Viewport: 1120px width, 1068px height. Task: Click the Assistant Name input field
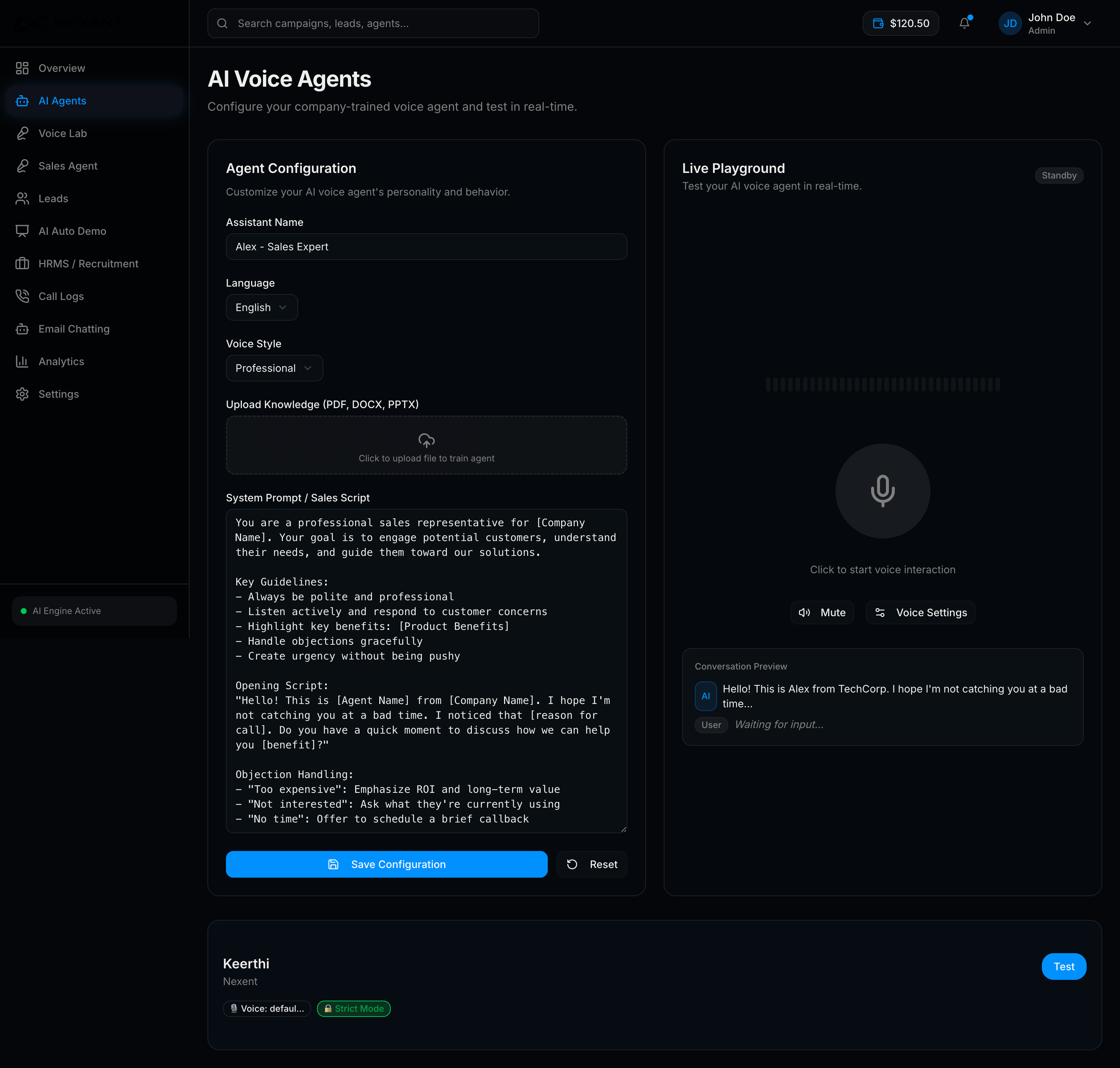coord(426,247)
